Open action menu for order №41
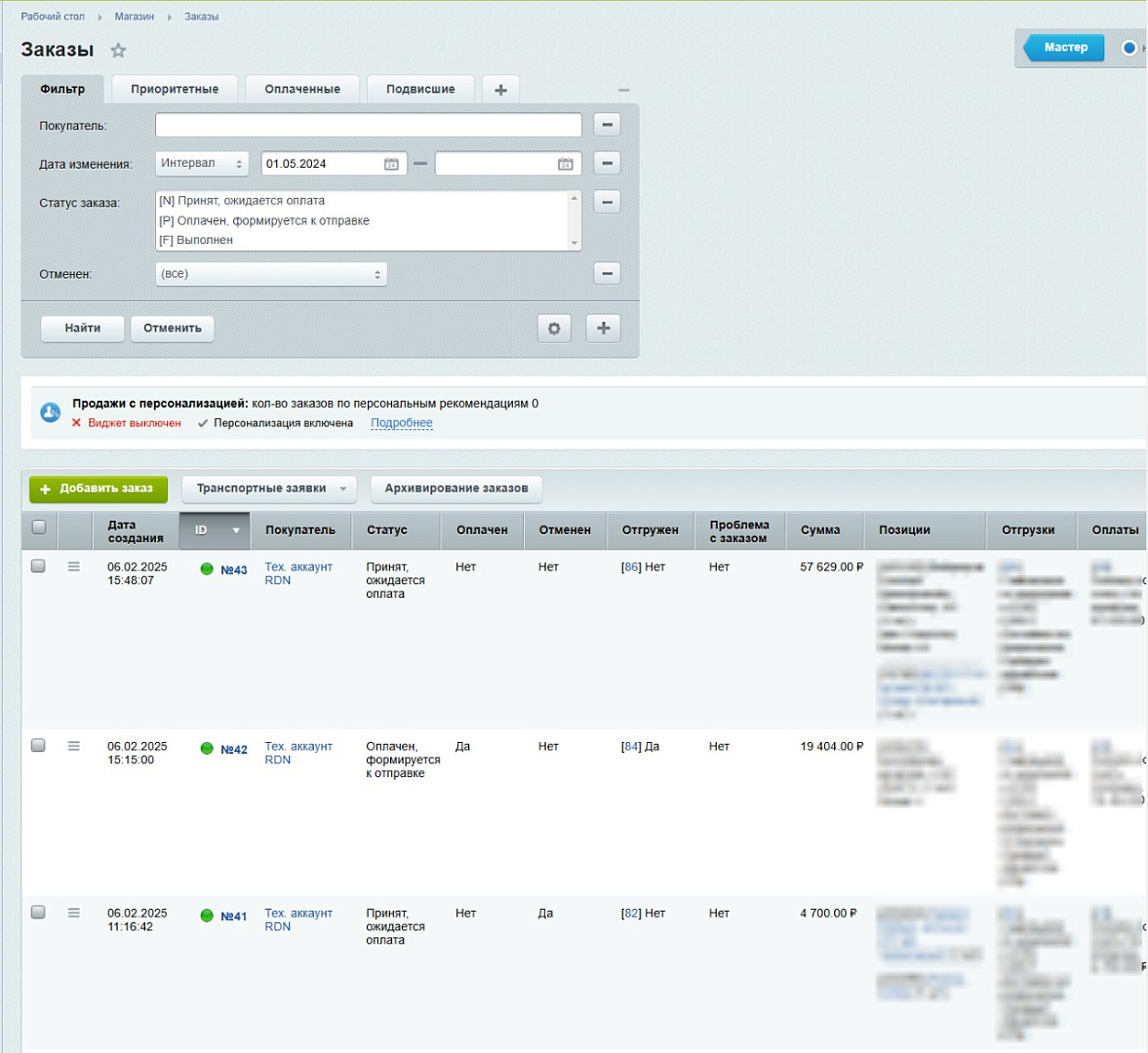 74,913
